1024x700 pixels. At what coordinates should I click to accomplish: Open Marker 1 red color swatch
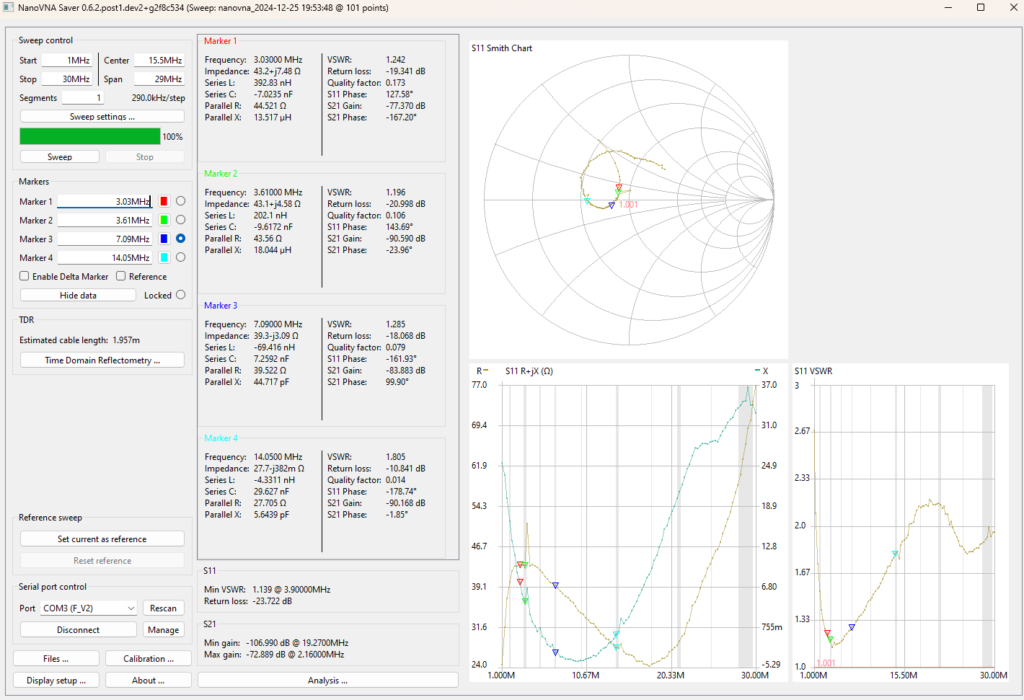tap(164, 201)
